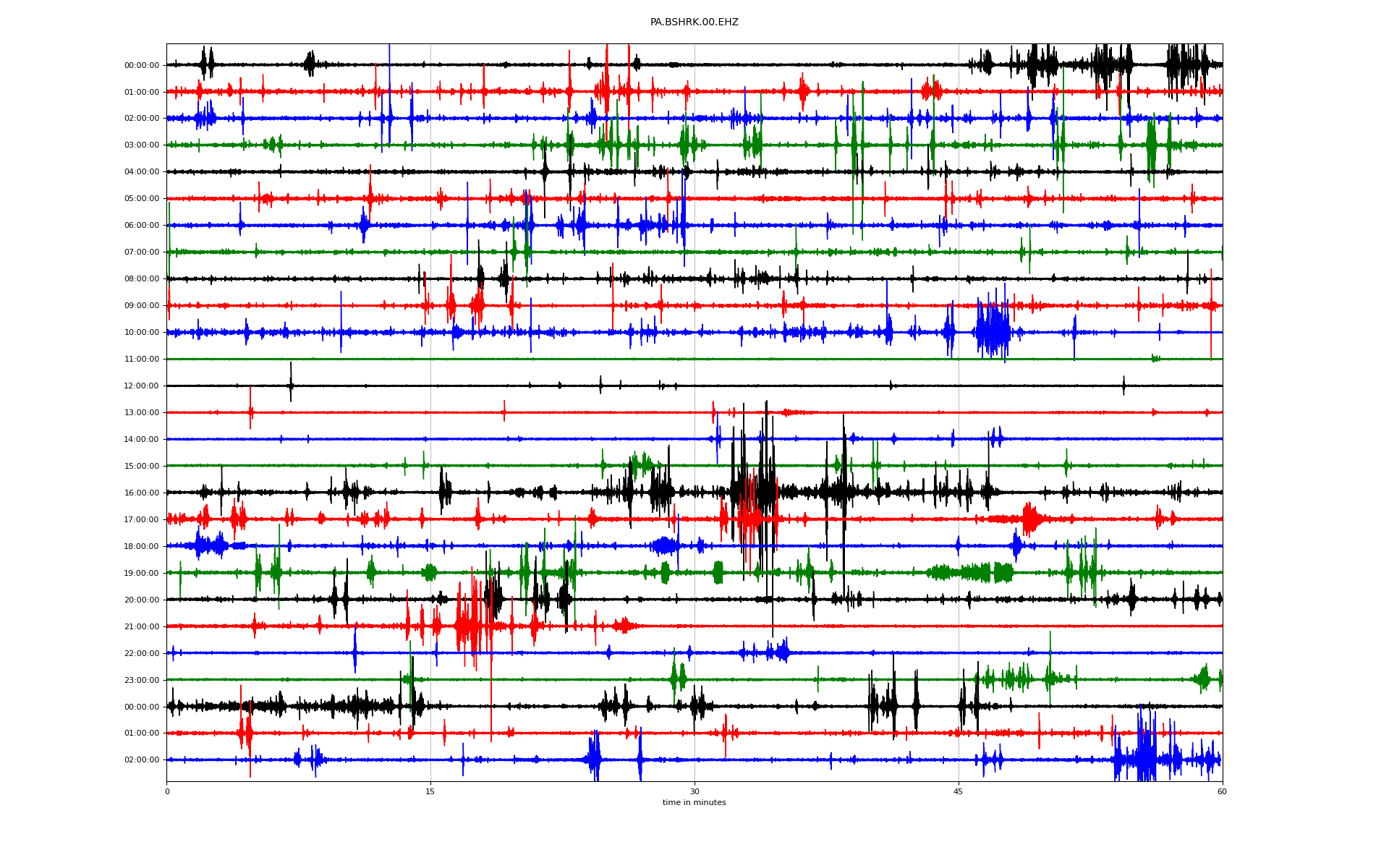Click the 'time in minutes' axis label
Image resolution: width=1389 pixels, height=868 pixels.
coord(694,802)
